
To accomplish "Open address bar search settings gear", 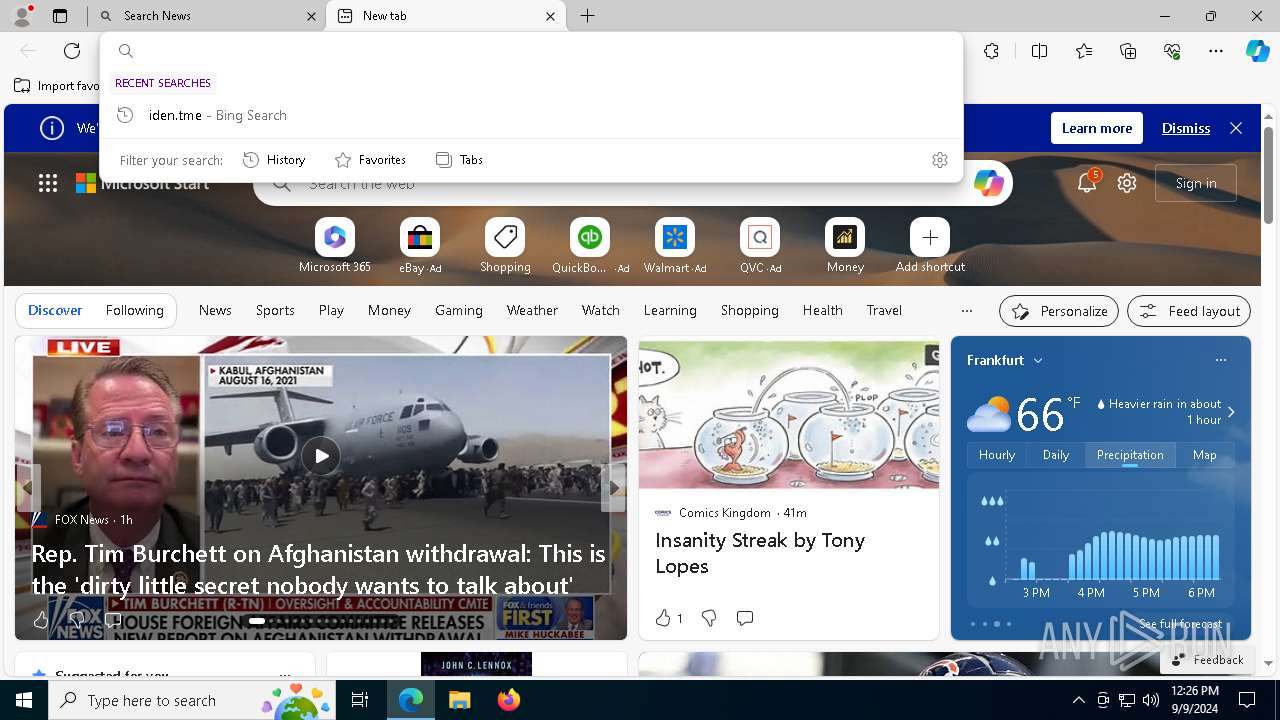I will (x=940, y=160).
